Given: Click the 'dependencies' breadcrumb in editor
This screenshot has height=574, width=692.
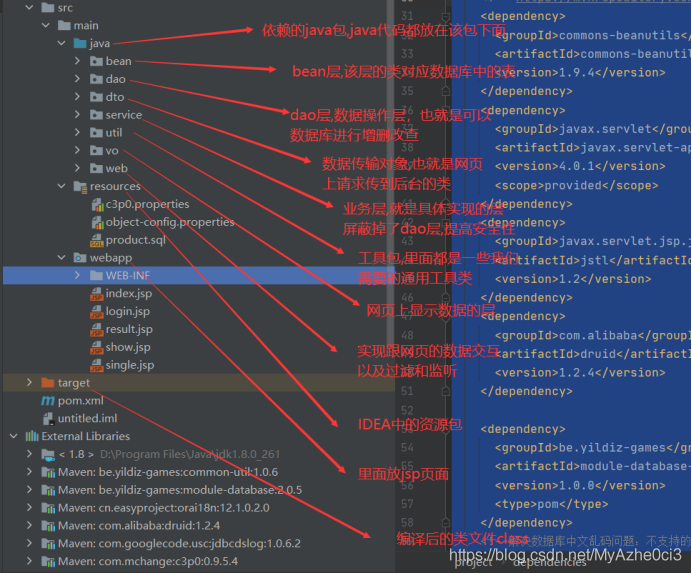Looking at the screenshot, I should 550,563.
